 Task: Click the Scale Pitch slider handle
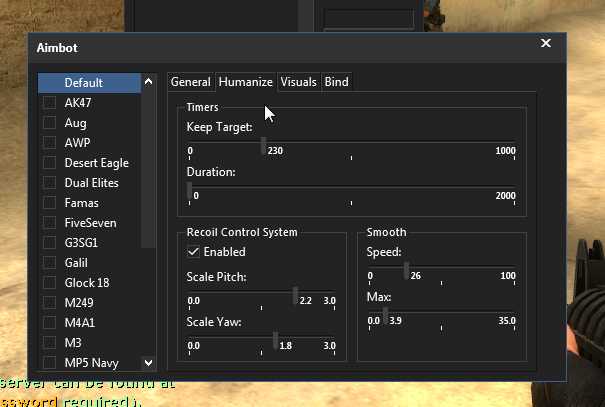coord(295,296)
